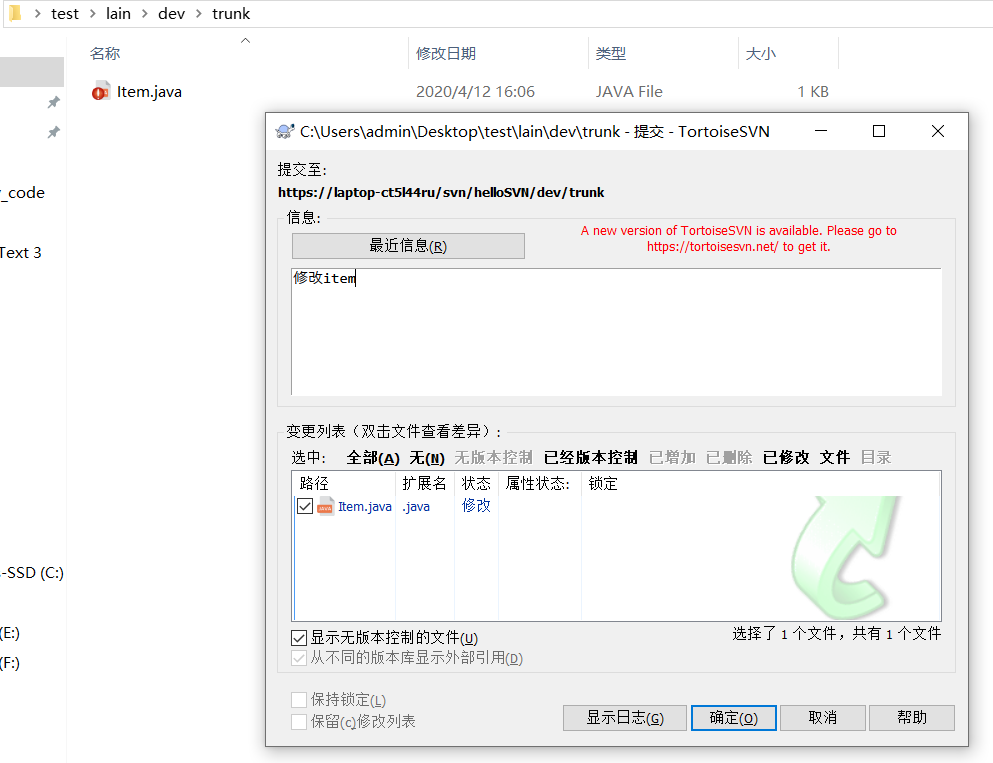Click the TortoiseSVN turtle icon in title bar

285,132
